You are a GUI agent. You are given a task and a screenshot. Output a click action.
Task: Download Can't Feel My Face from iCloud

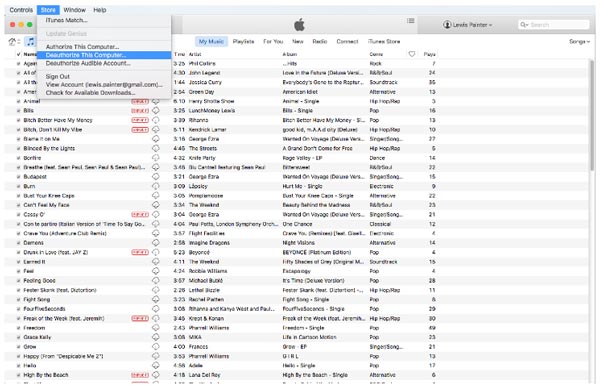(156, 205)
